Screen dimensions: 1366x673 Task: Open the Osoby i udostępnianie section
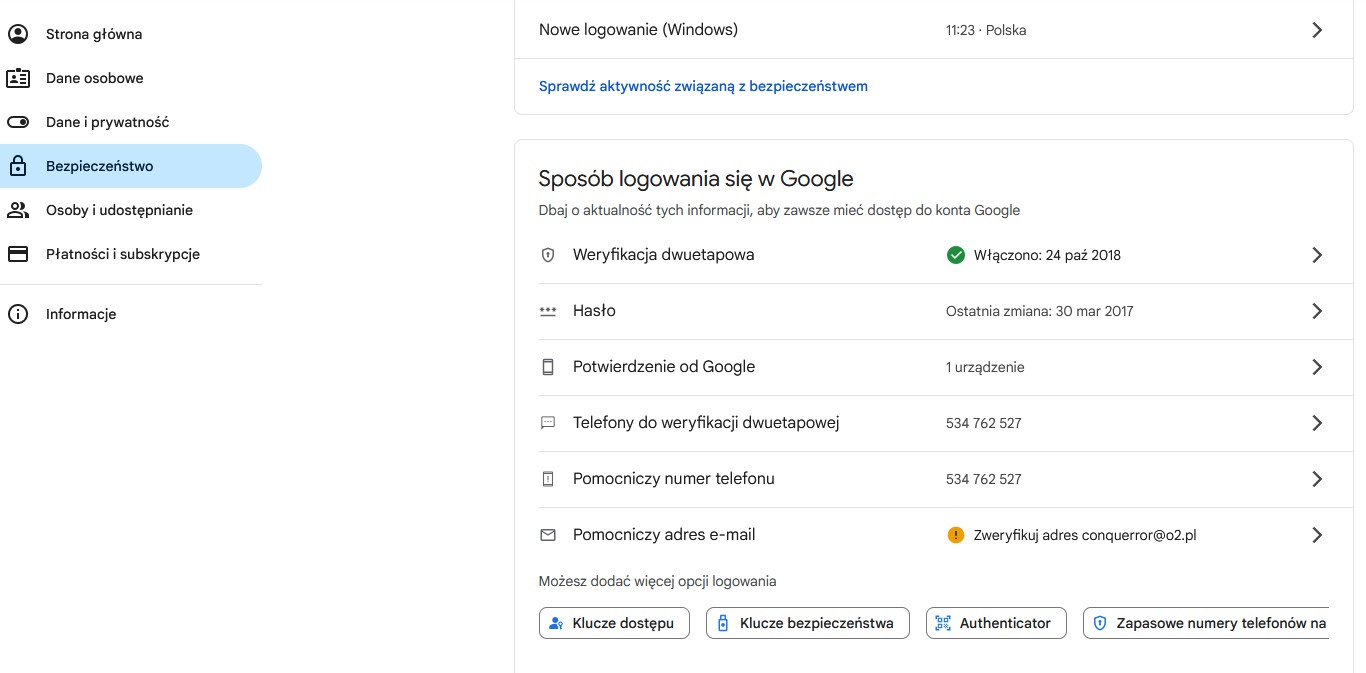pyautogui.click(x=117, y=210)
